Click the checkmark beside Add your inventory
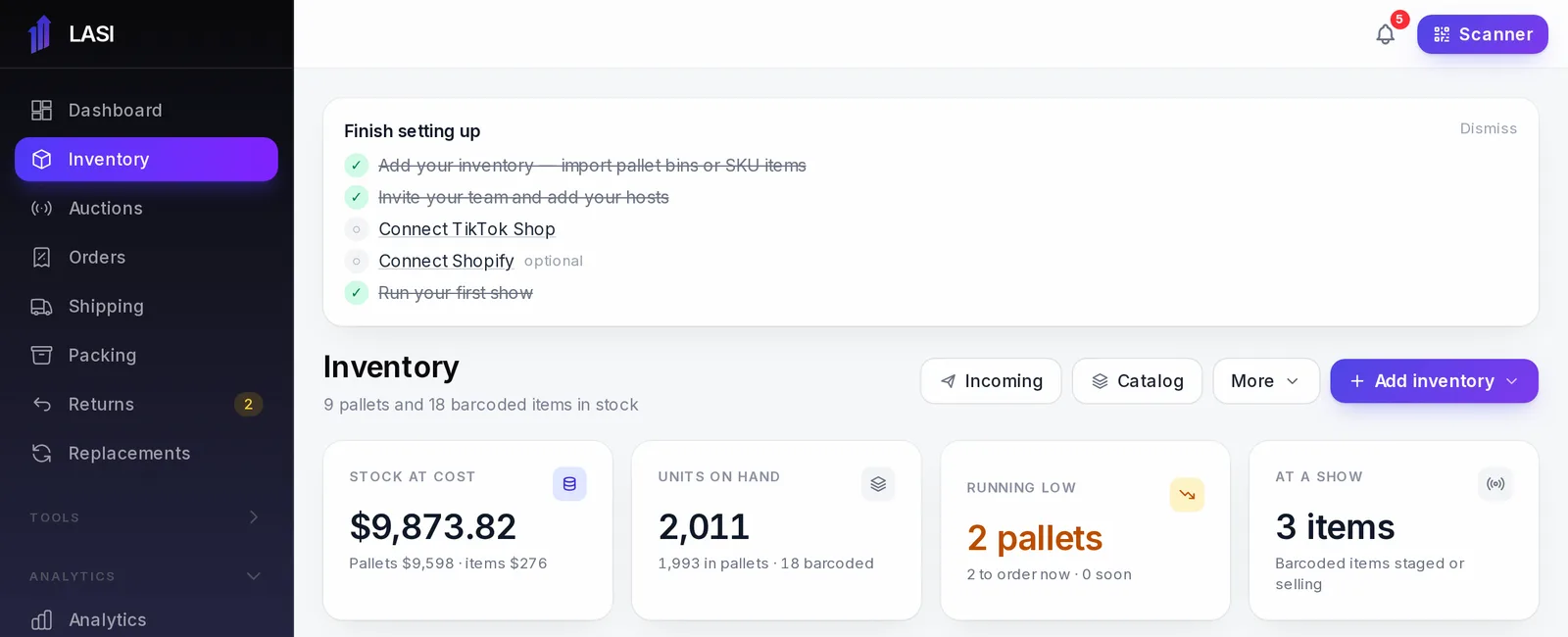This screenshot has height=637, width=1568. [357, 166]
